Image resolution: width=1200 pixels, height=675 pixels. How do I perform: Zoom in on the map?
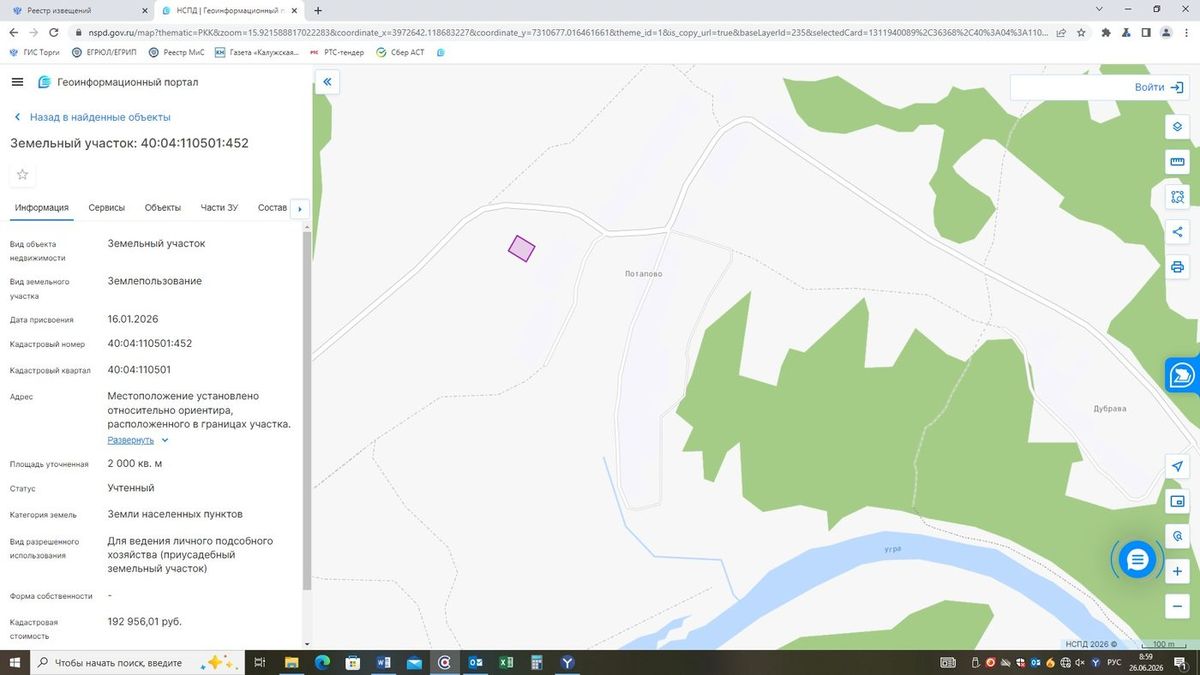1177,571
